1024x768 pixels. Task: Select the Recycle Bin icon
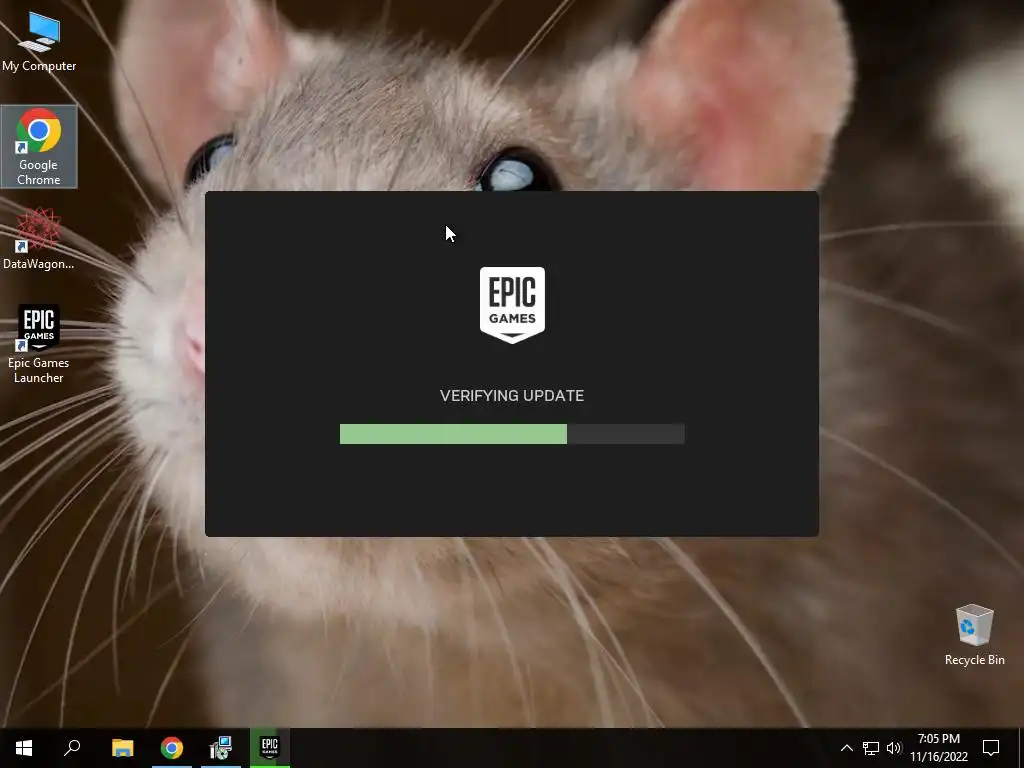coord(974,635)
